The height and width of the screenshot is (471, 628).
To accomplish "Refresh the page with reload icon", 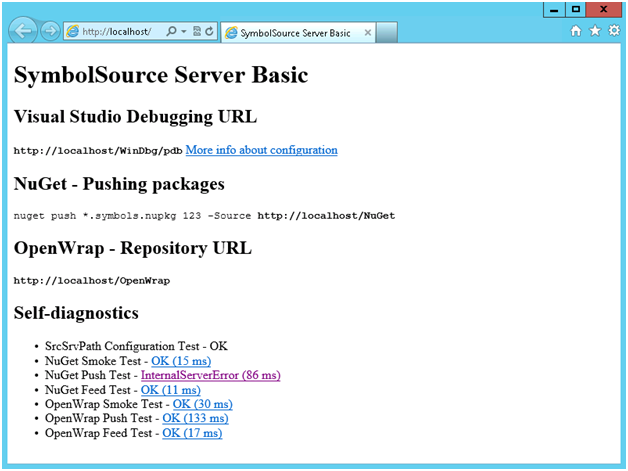I will click(209, 32).
